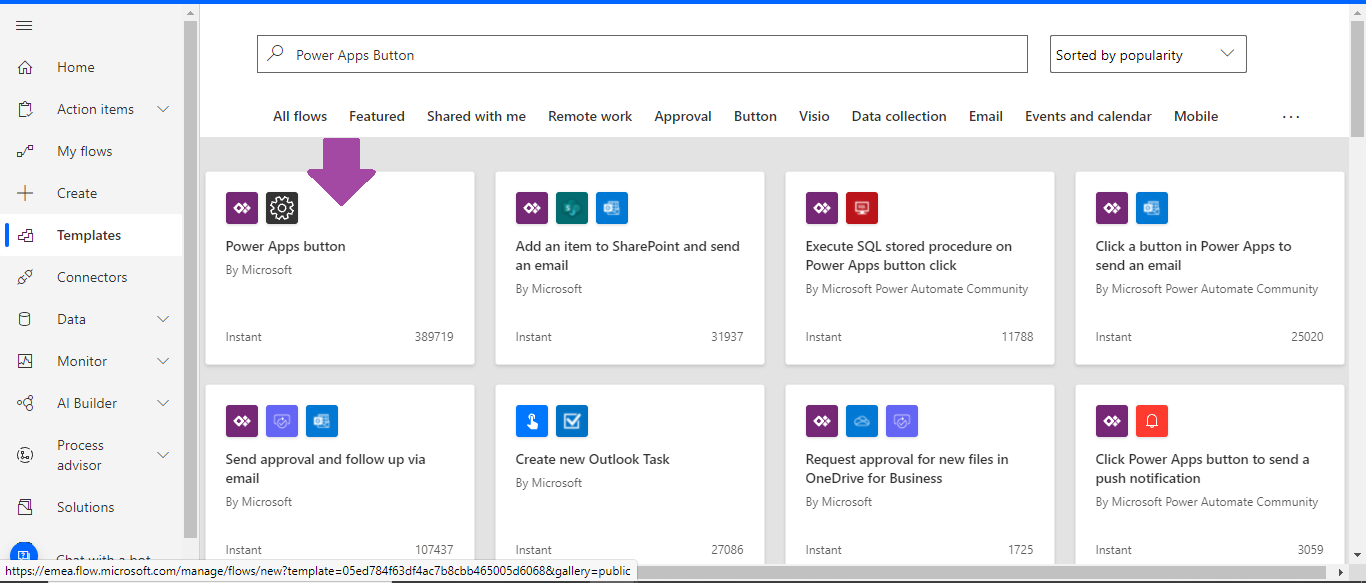Click the search magnifier icon
Screen dimensions: 1366x583
tap(275, 53)
